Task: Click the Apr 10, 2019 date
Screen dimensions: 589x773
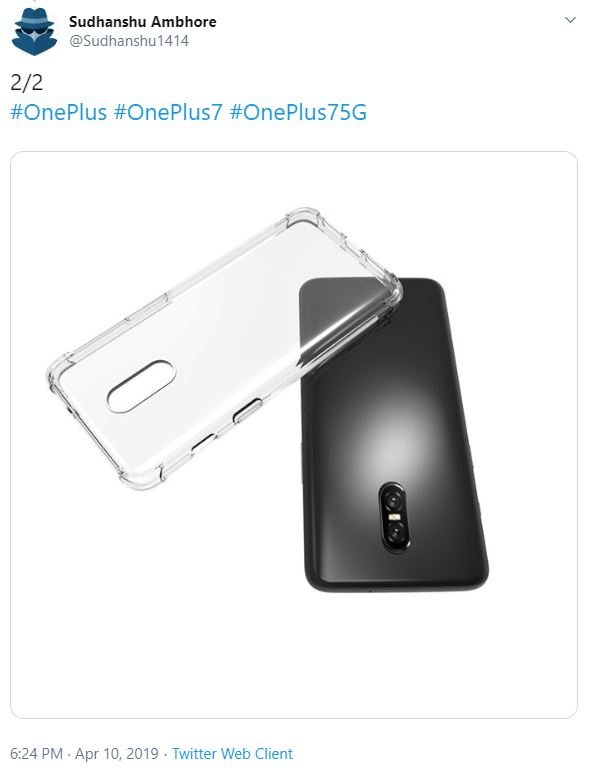Action: pyautogui.click(x=117, y=754)
